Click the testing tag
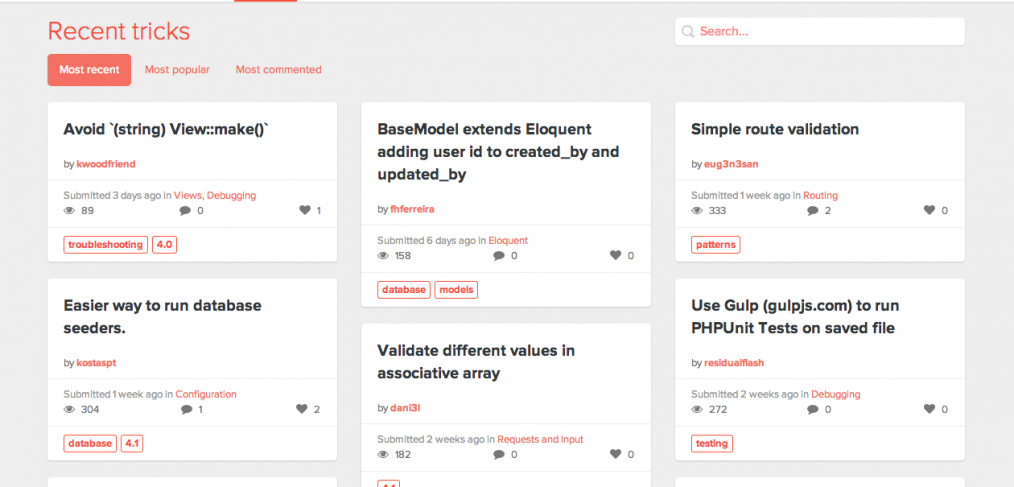Image resolution: width=1014 pixels, height=487 pixels. pos(711,444)
